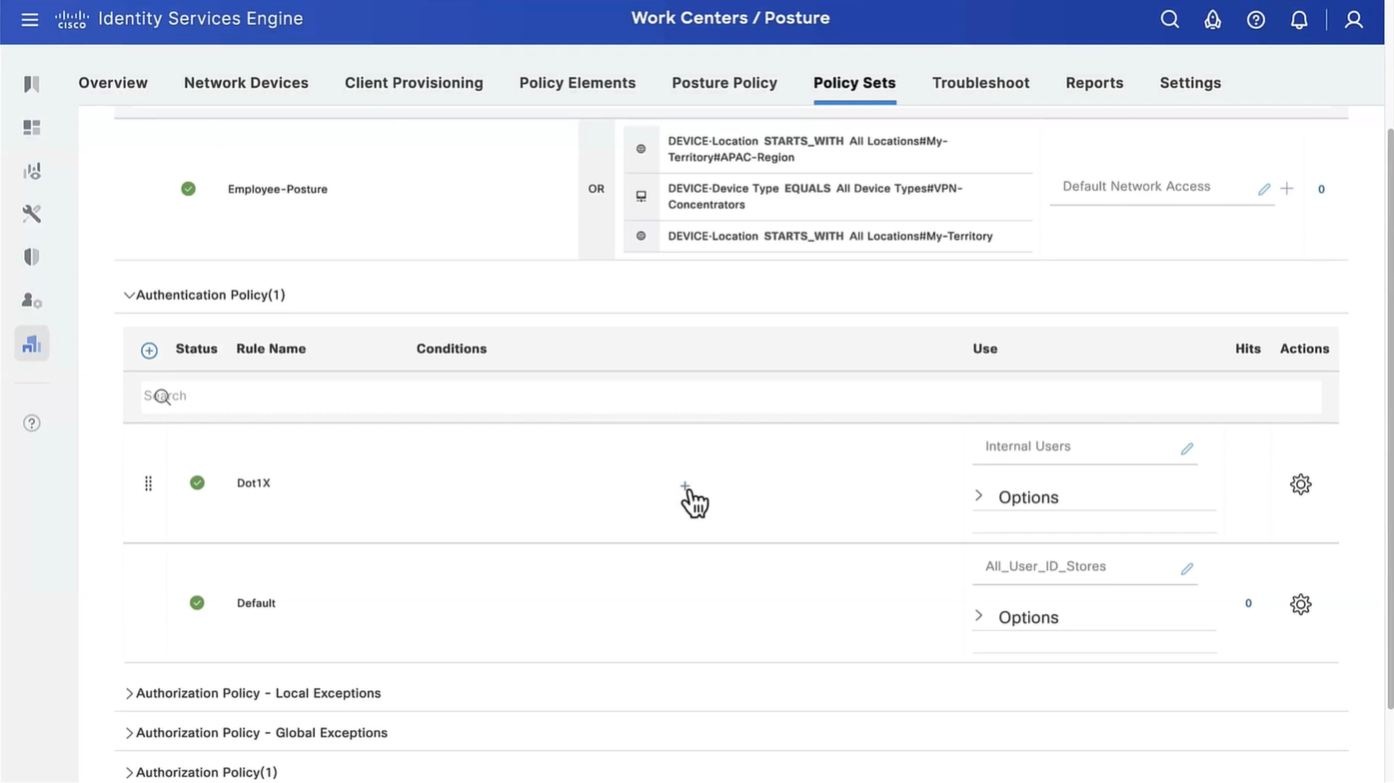This screenshot has height=783, width=1394.
Task: Click the search magnifier in header
Action: click(1169, 20)
